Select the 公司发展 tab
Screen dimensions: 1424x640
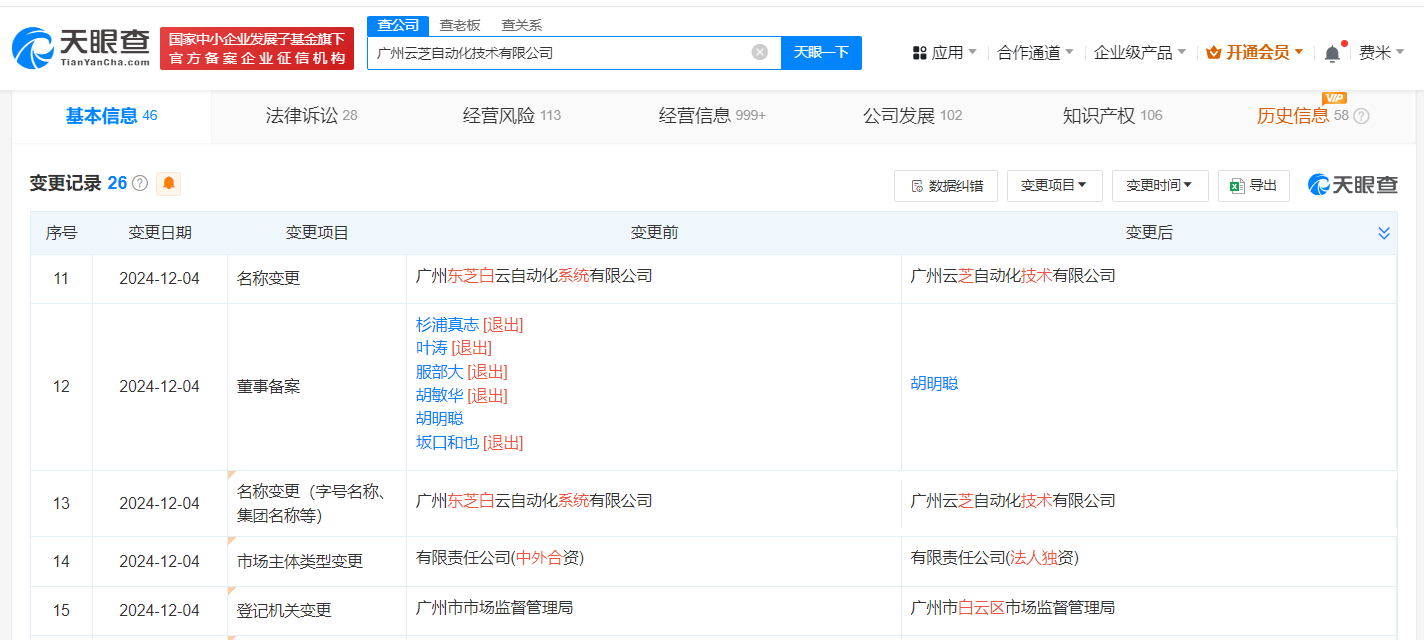pyautogui.click(x=912, y=116)
